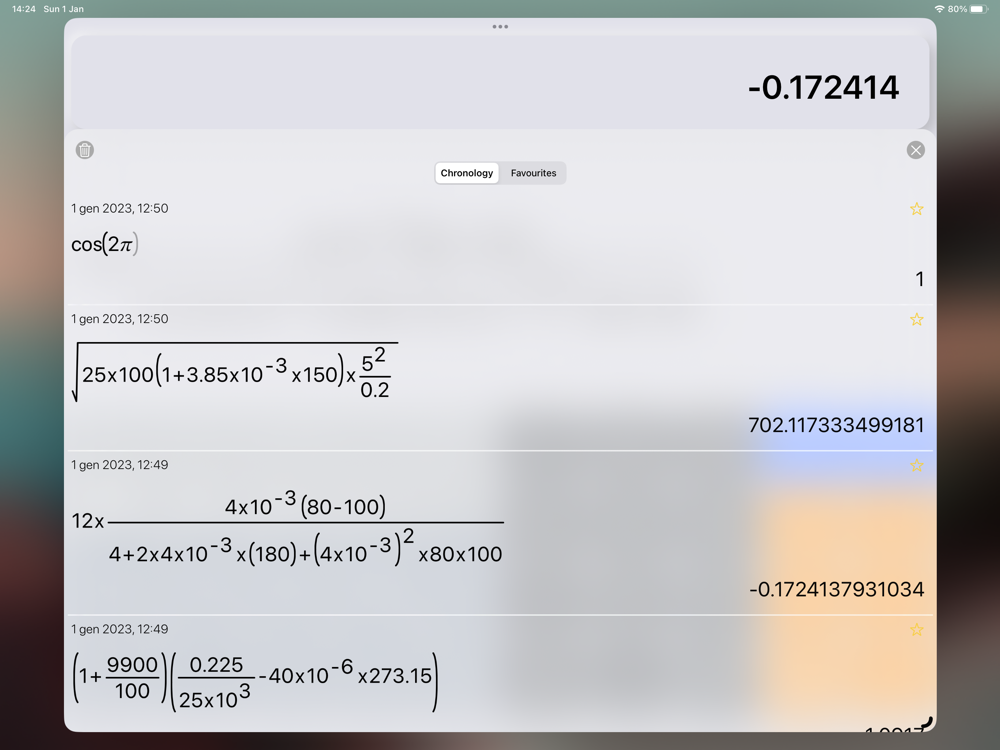Tap the three-dot multitasking handle
This screenshot has width=1000, height=750.
click(500, 27)
